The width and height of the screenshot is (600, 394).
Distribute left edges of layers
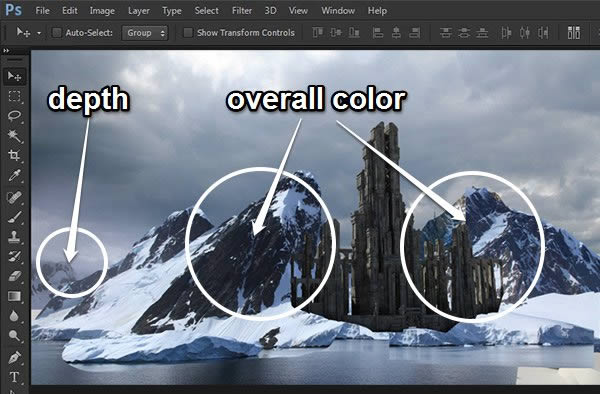click(x=506, y=33)
